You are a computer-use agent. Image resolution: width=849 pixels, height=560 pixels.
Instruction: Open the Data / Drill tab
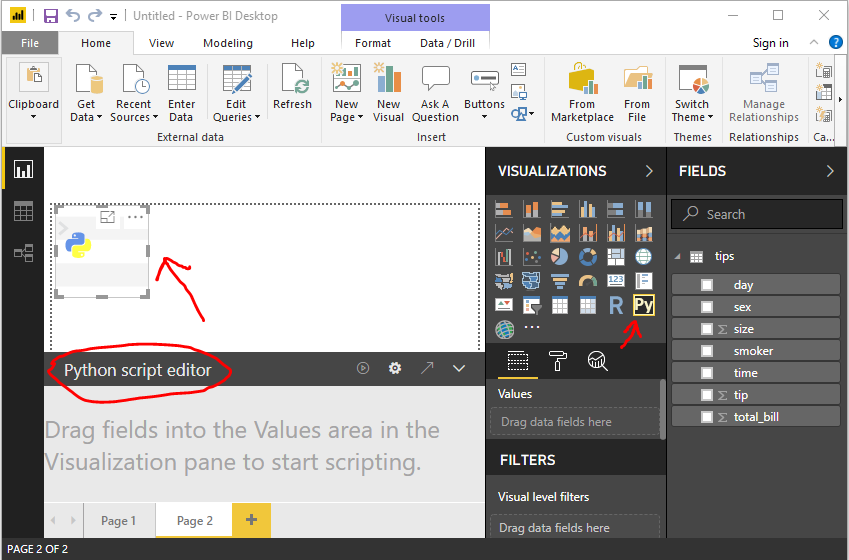coord(447,43)
